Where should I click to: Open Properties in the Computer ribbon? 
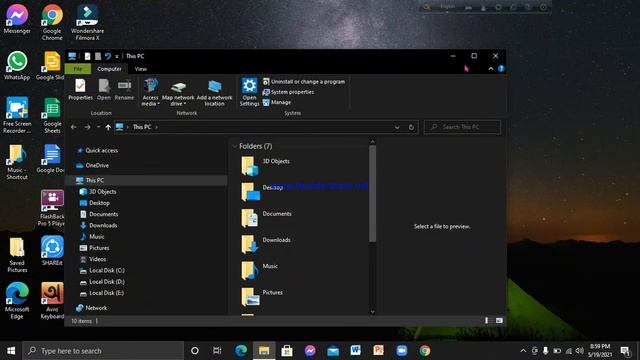click(80, 89)
